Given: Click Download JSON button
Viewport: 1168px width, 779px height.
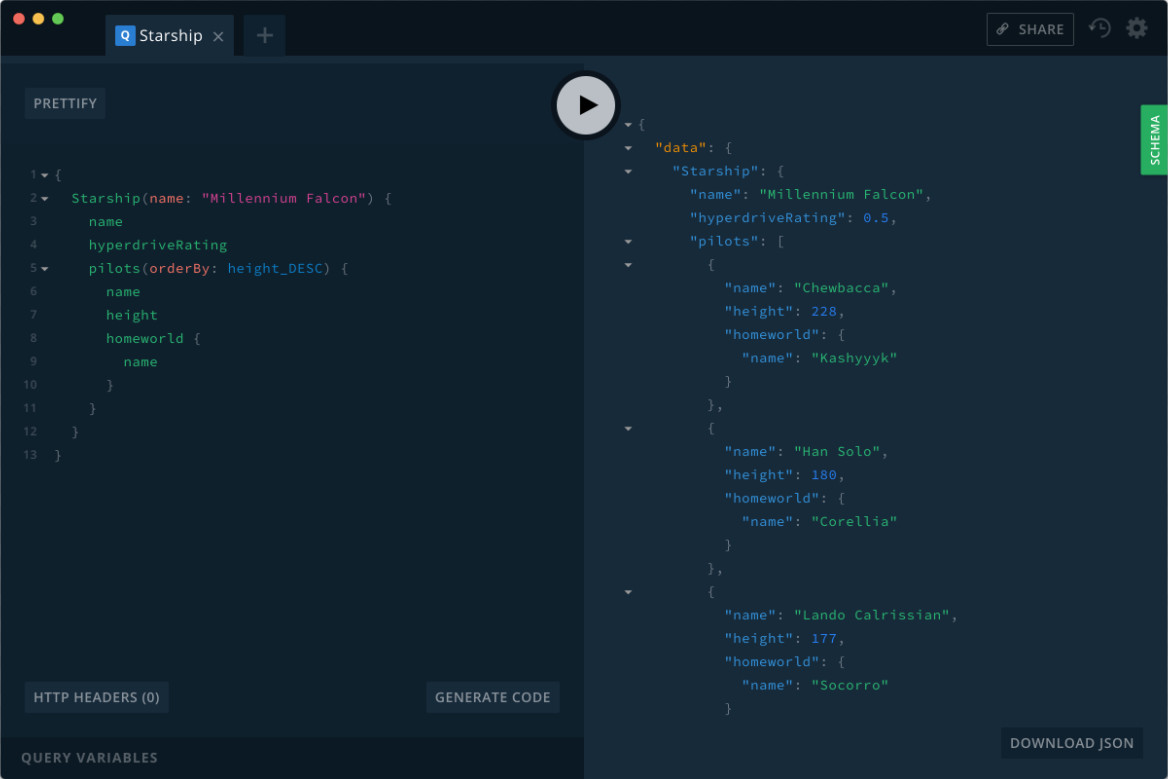Looking at the screenshot, I should click(1071, 743).
